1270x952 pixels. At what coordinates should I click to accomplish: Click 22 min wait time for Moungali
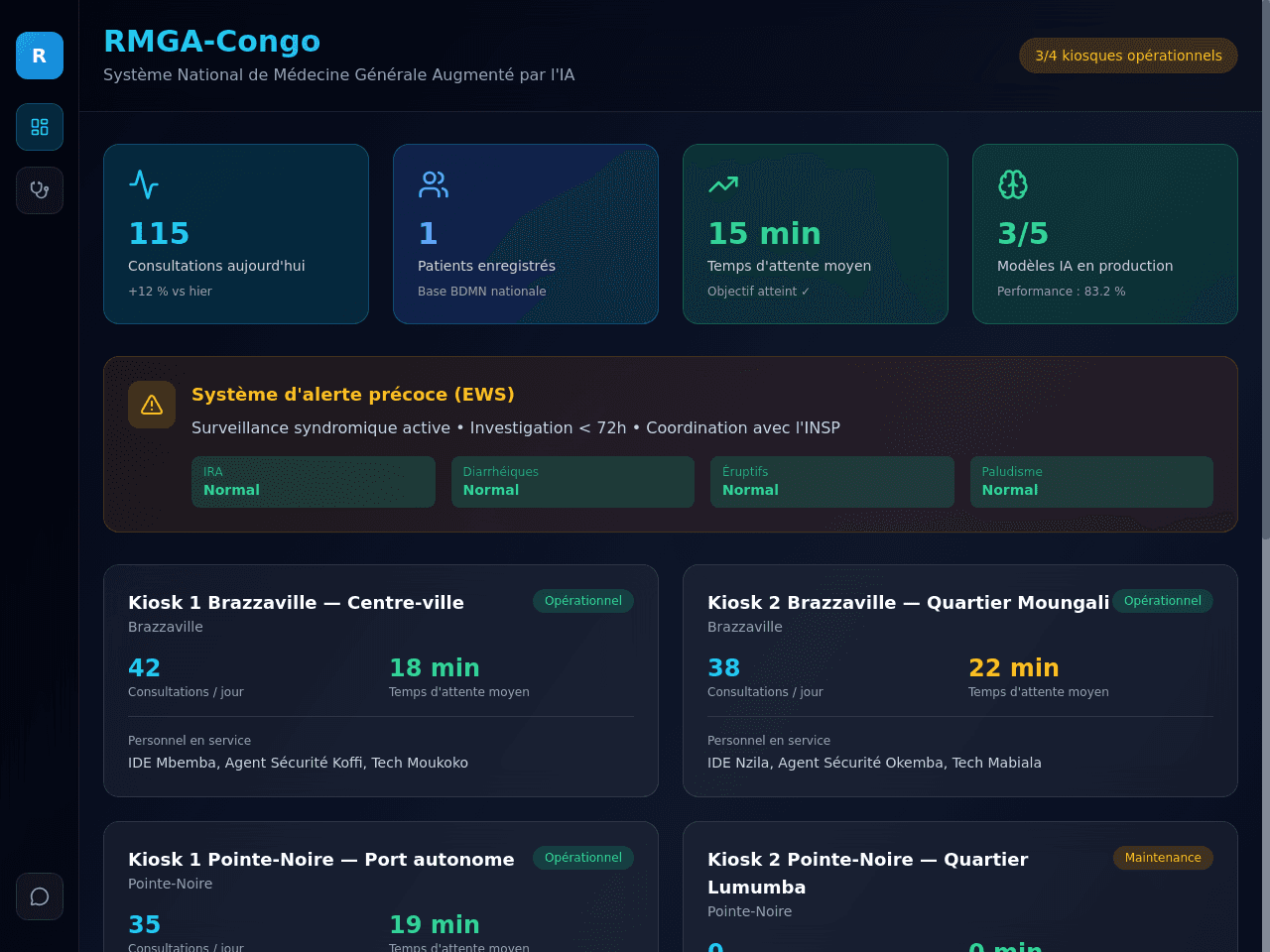pyautogui.click(x=1014, y=667)
